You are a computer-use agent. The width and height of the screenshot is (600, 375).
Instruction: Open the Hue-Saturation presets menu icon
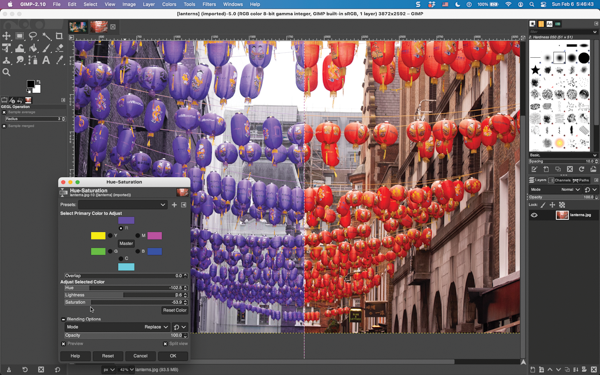click(x=184, y=205)
